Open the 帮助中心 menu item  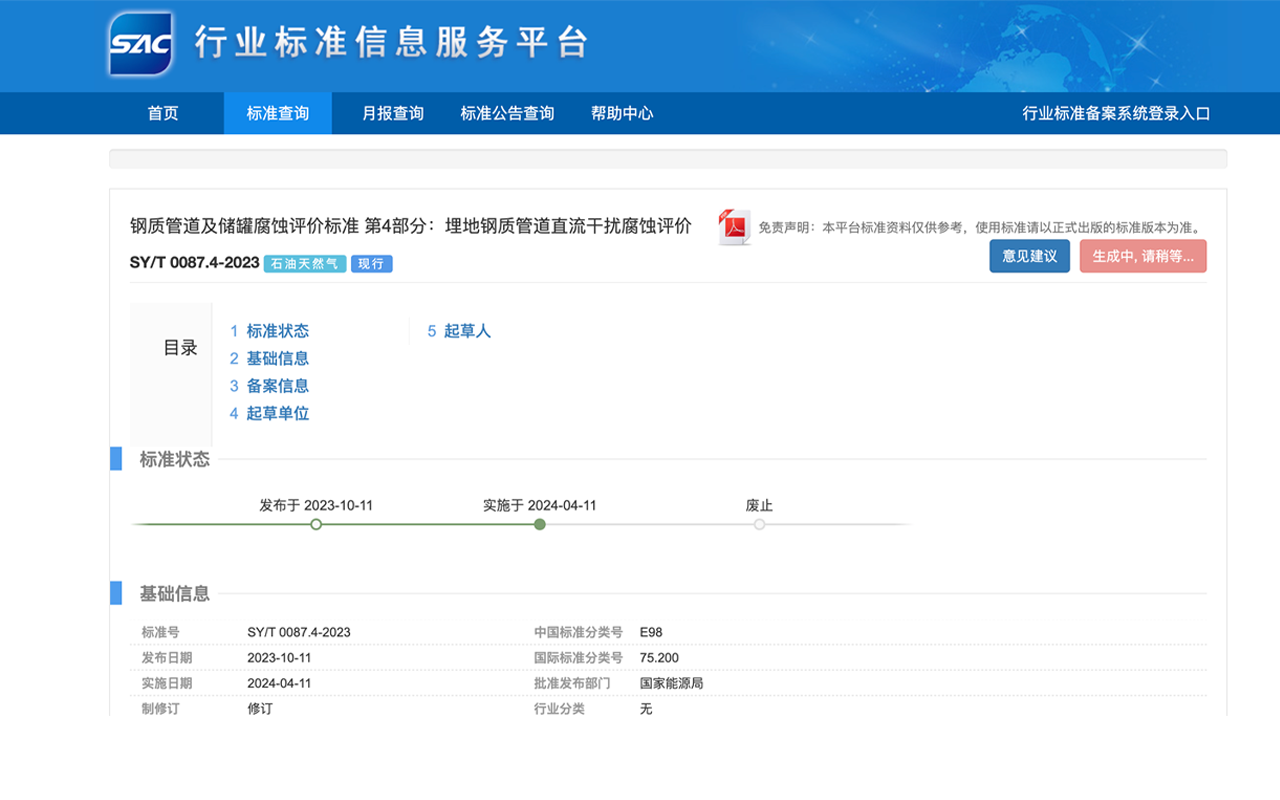tap(621, 113)
